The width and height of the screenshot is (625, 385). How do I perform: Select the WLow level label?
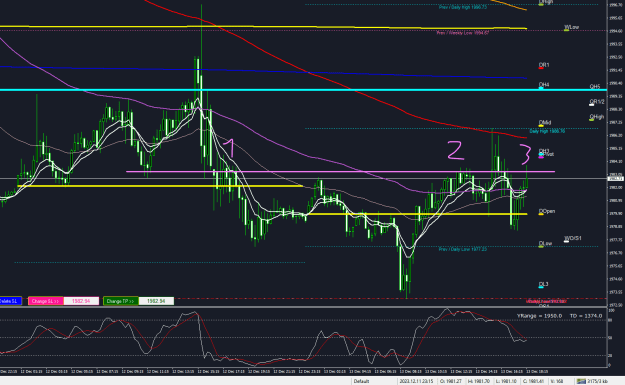[572, 28]
